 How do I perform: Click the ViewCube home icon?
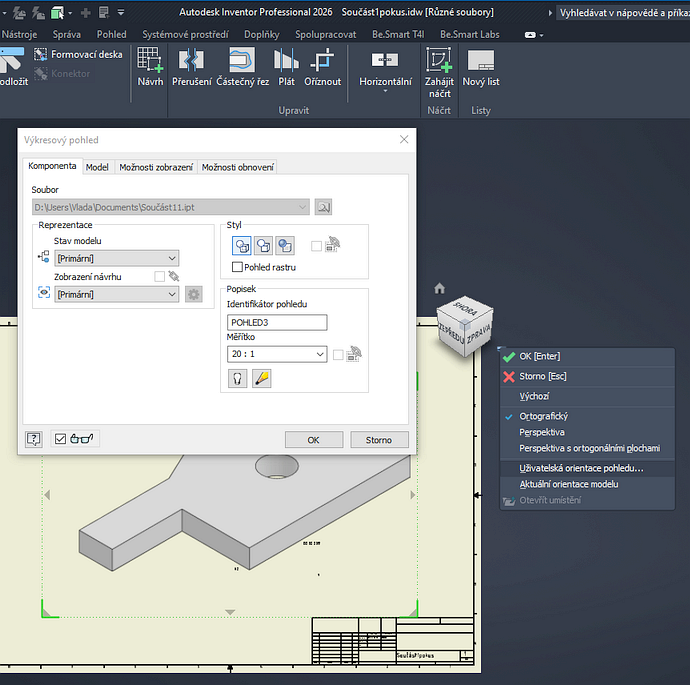tap(439, 288)
